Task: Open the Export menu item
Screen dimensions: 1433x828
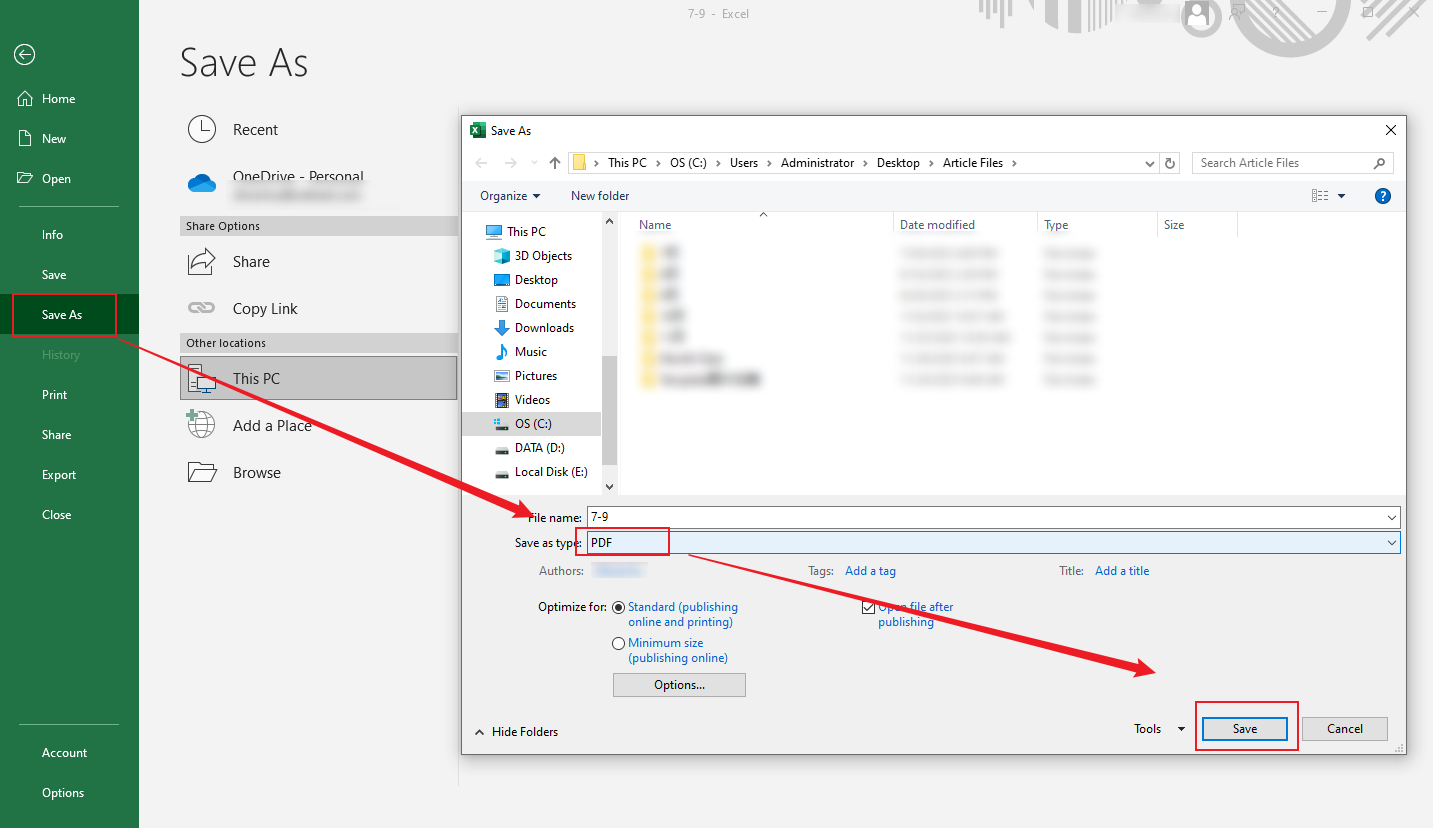Action: click(58, 474)
